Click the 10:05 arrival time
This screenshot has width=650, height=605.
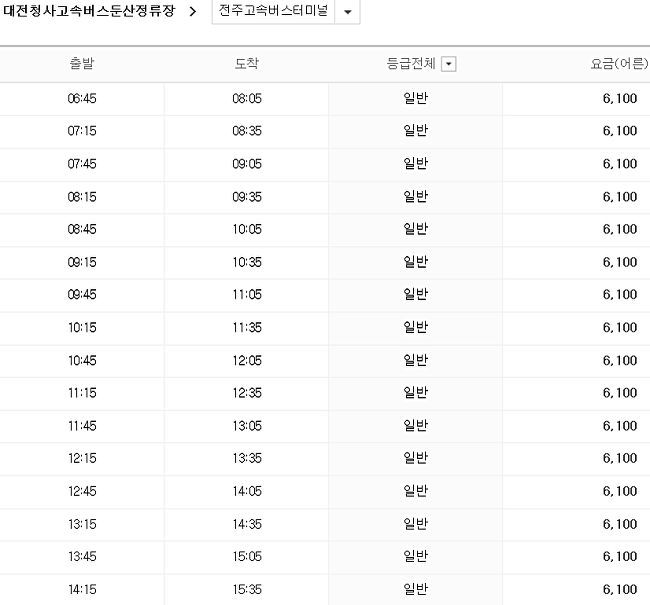coord(247,229)
